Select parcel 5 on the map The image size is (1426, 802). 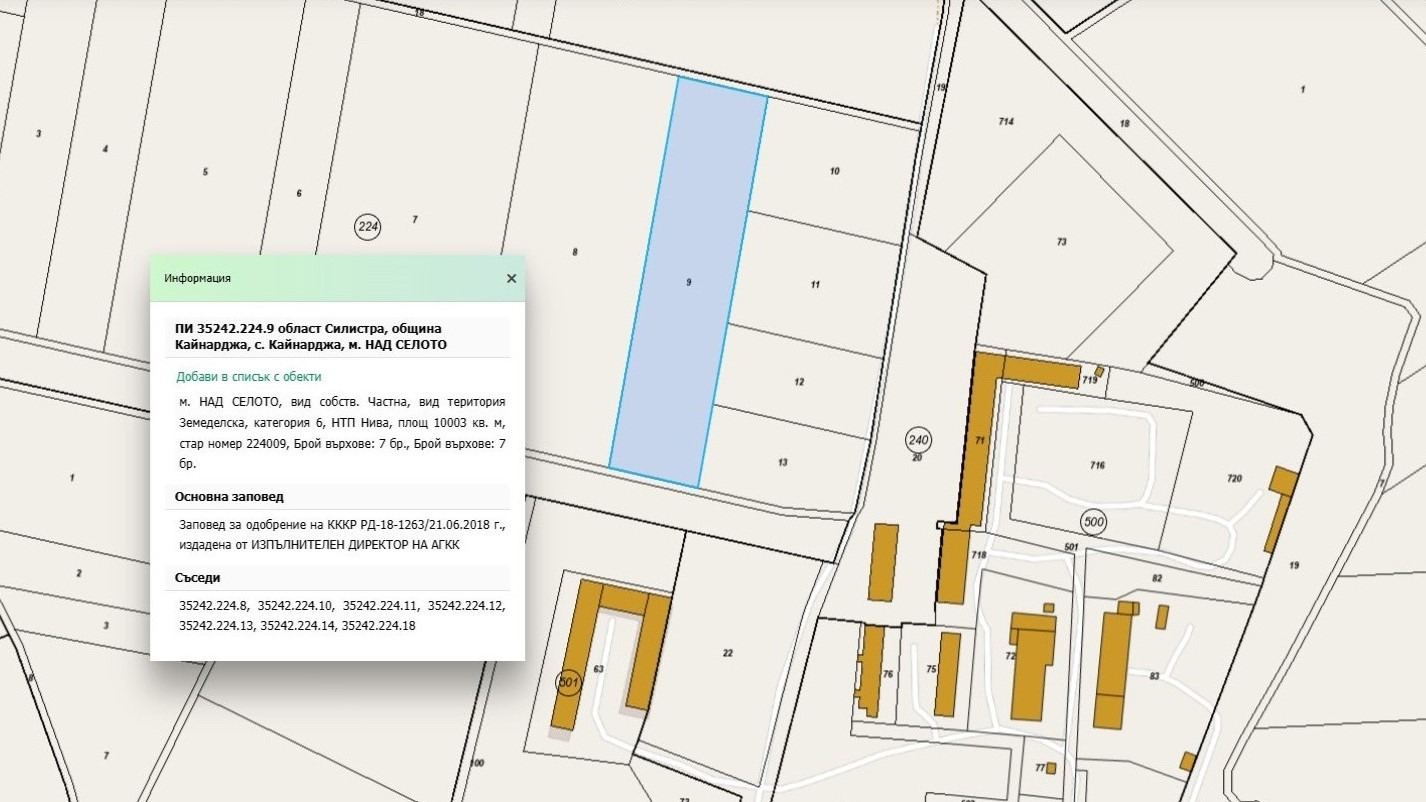coord(205,172)
